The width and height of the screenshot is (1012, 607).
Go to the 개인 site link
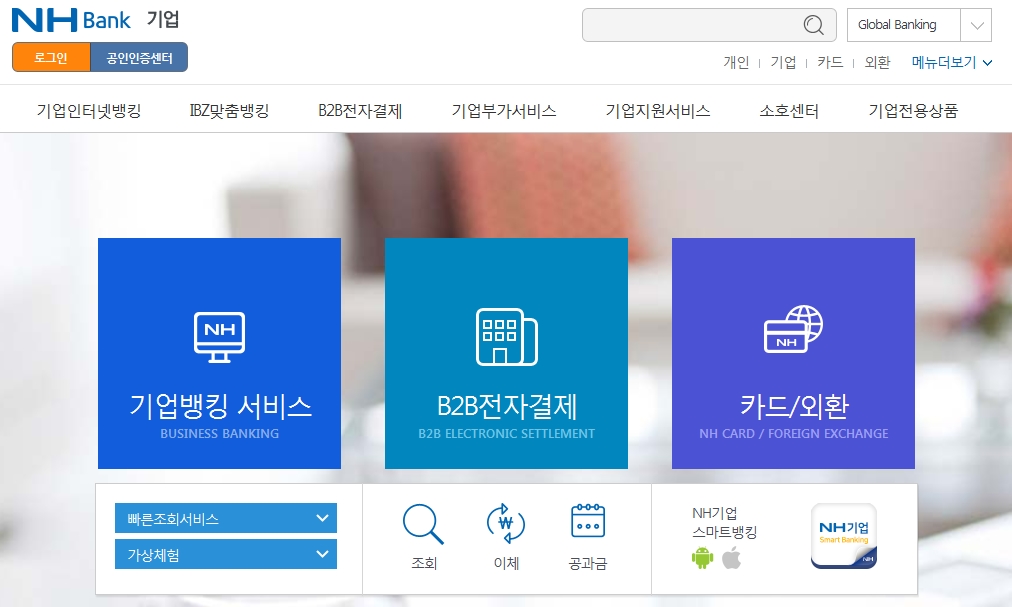coord(736,62)
